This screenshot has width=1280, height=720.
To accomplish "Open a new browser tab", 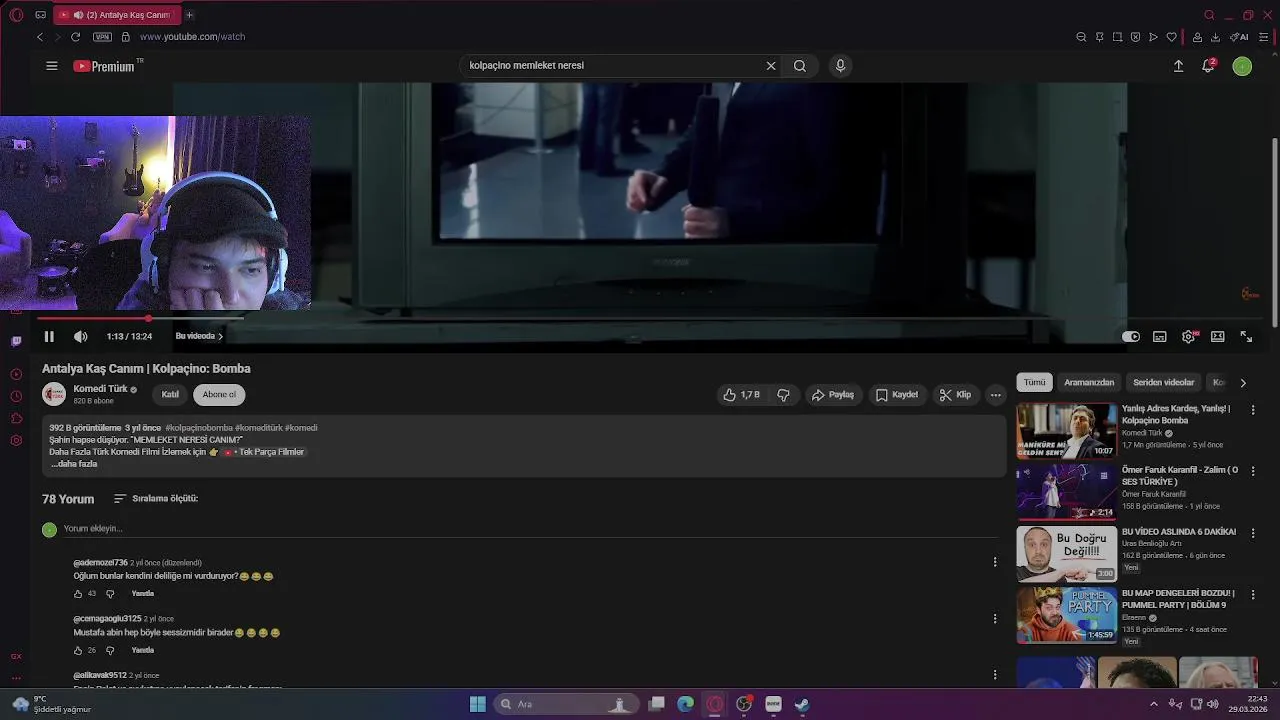I will point(189,15).
